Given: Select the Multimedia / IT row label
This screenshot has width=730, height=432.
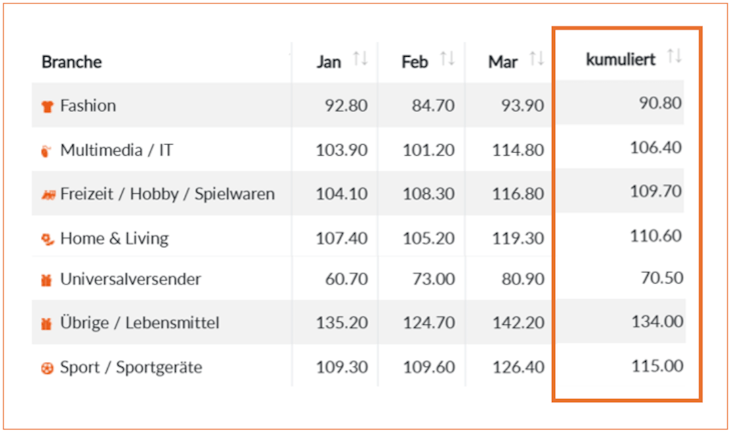Looking at the screenshot, I should point(116,150).
